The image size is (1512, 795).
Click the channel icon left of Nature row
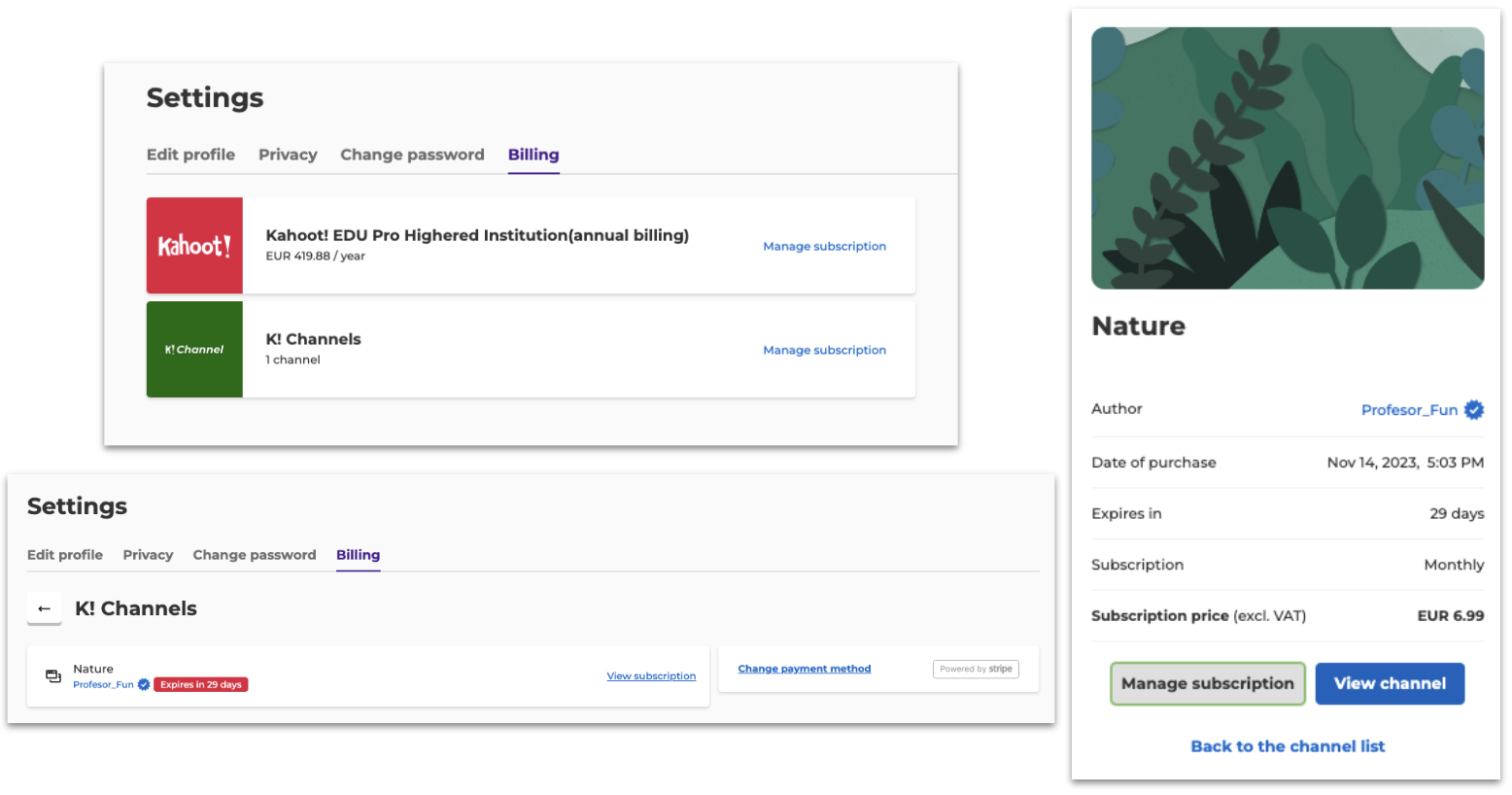click(x=53, y=676)
